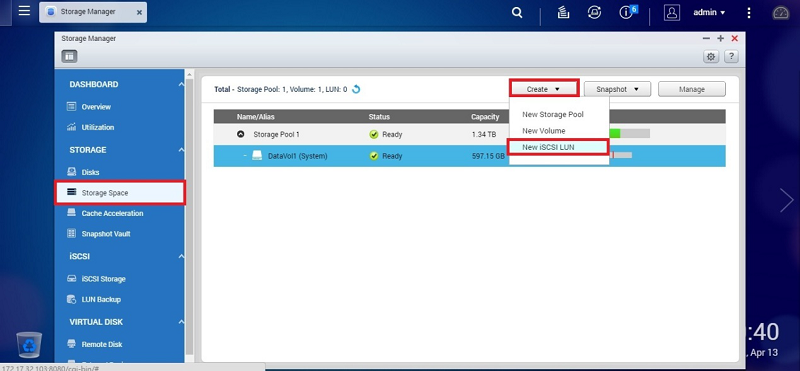Refresh the storage pool totals
Viewport: 800px width, 371px height.
pos(356,89)
